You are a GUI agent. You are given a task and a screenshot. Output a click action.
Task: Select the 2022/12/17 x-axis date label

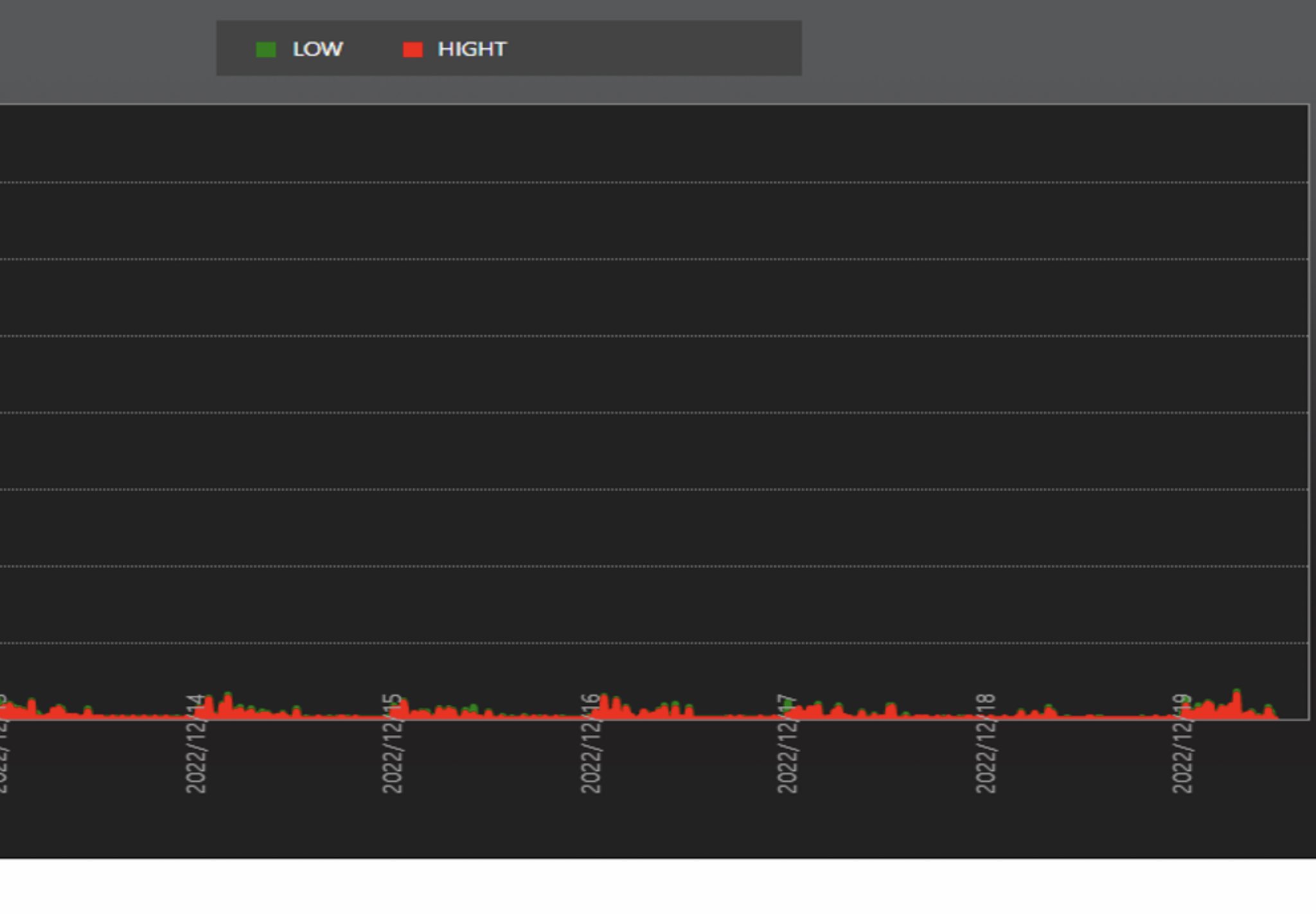pos(787,744)
